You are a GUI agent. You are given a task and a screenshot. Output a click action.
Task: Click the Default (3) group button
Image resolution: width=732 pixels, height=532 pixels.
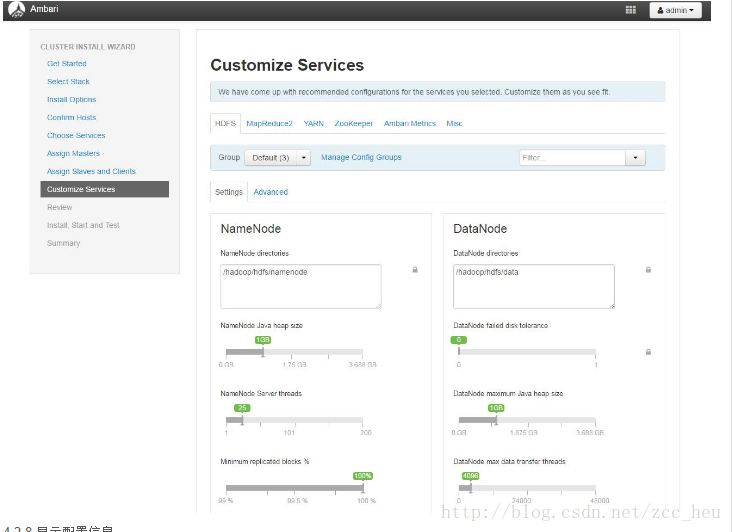[271, 158]
